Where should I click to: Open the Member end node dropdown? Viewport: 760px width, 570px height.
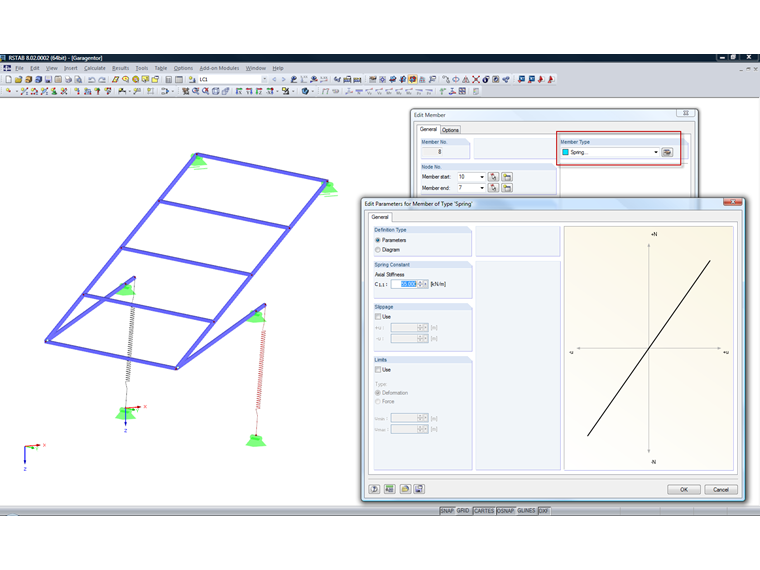tap(482, 188)
